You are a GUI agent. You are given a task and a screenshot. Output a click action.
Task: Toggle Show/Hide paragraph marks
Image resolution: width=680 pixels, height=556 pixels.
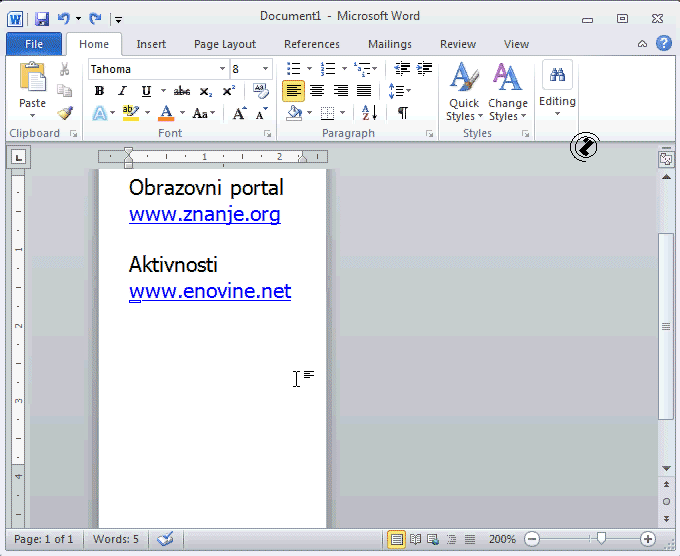point(402,113)
